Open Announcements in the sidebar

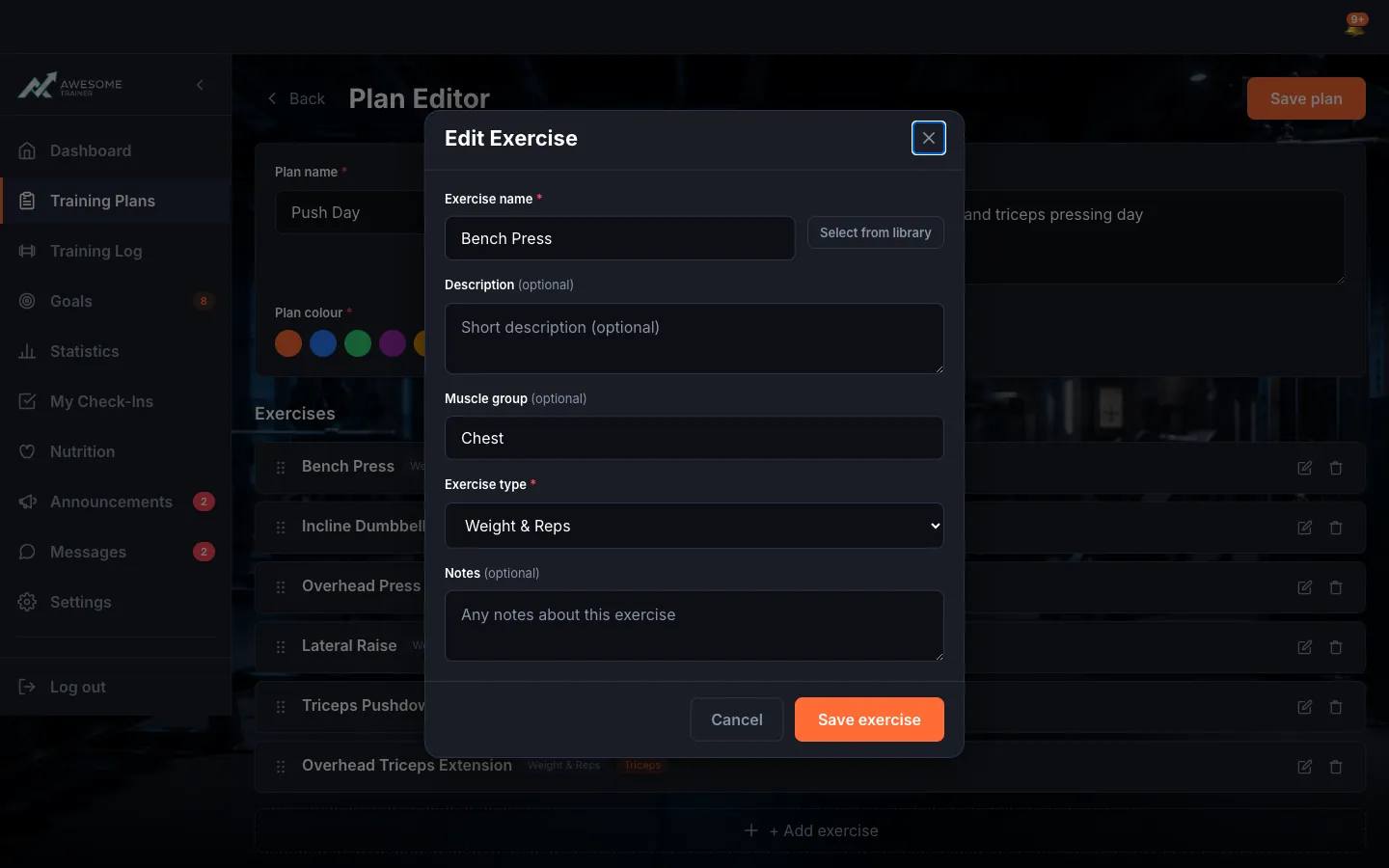[116, 502]
